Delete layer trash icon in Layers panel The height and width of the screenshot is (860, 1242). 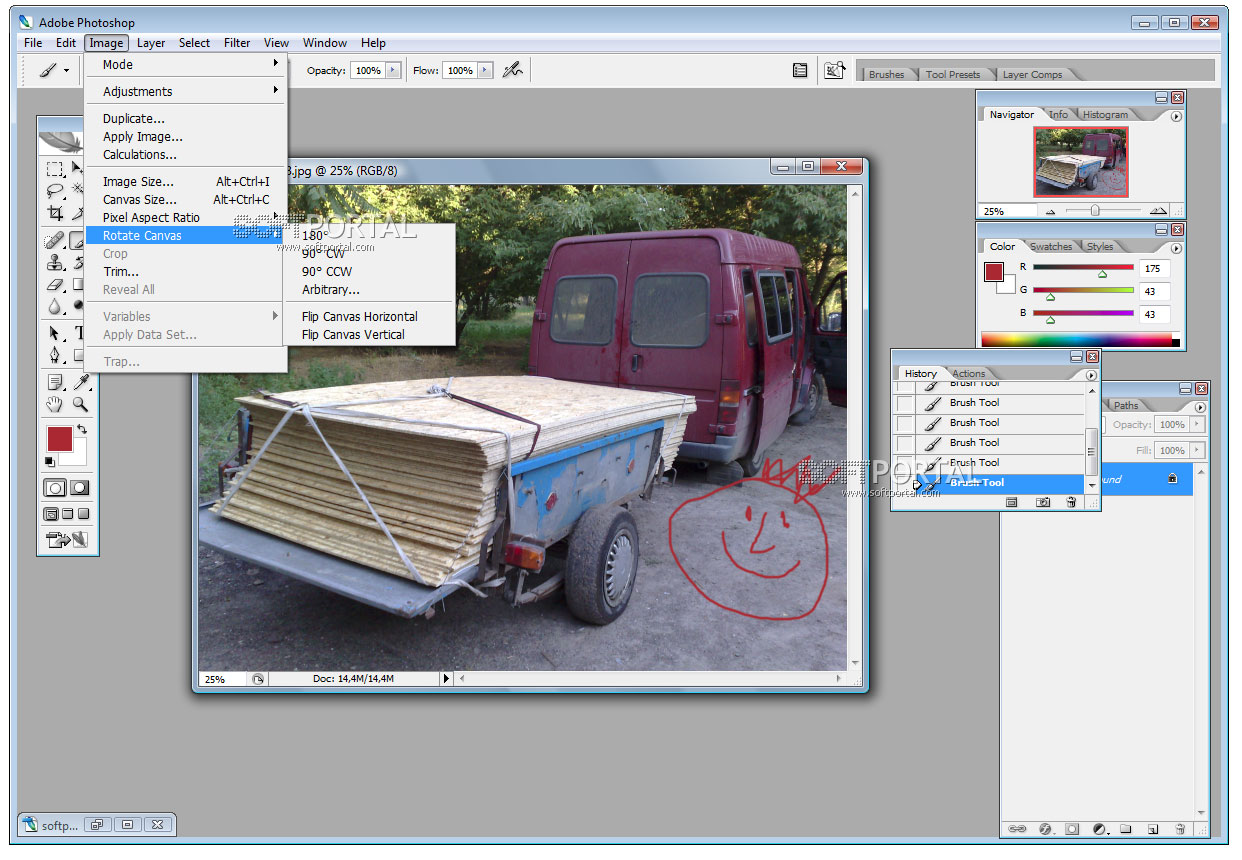click(1180, 829)
